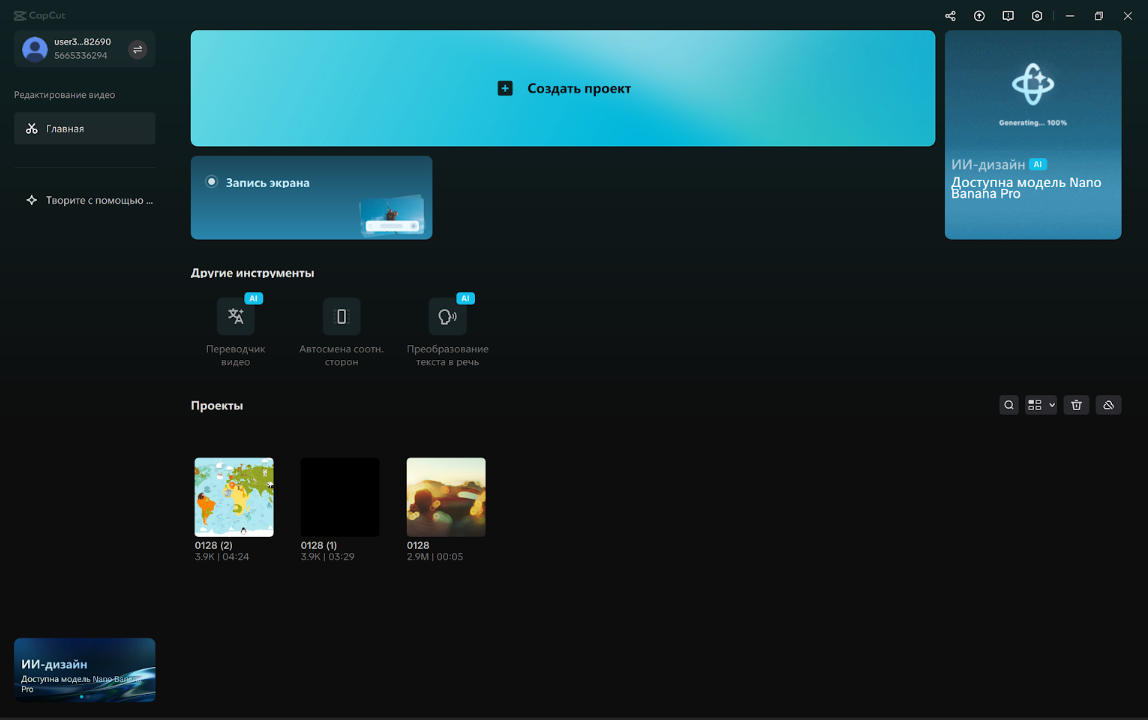The image size is (1148, 720).
Task: Switch account using the swap arrows button
Action: 138,49
